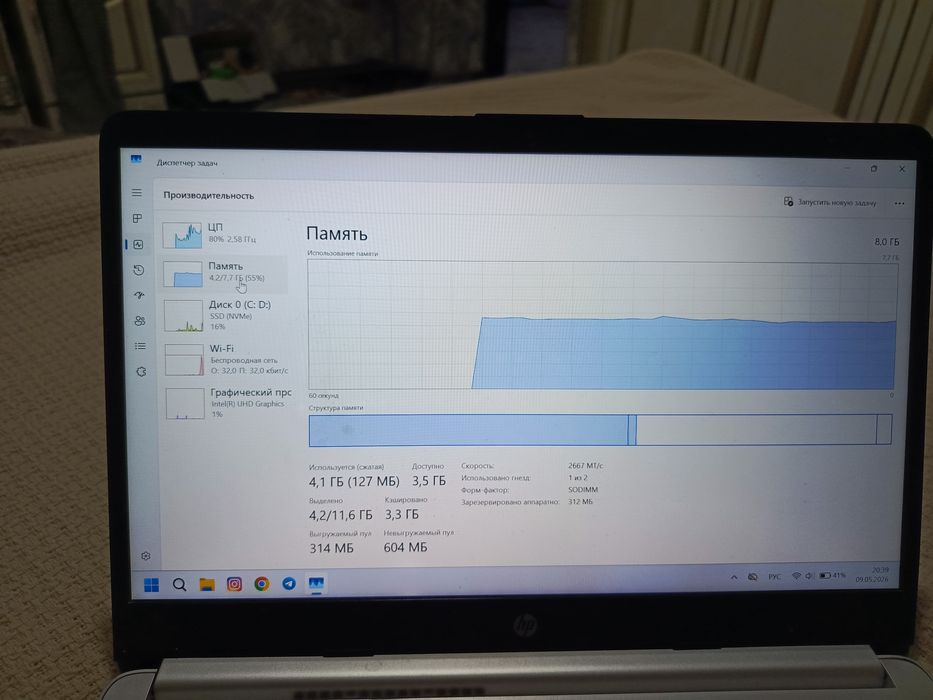Open Task Manager settings gear icon
Image resolution: width=933 pixels, height=700 pixels.
[x=146, y=556]
